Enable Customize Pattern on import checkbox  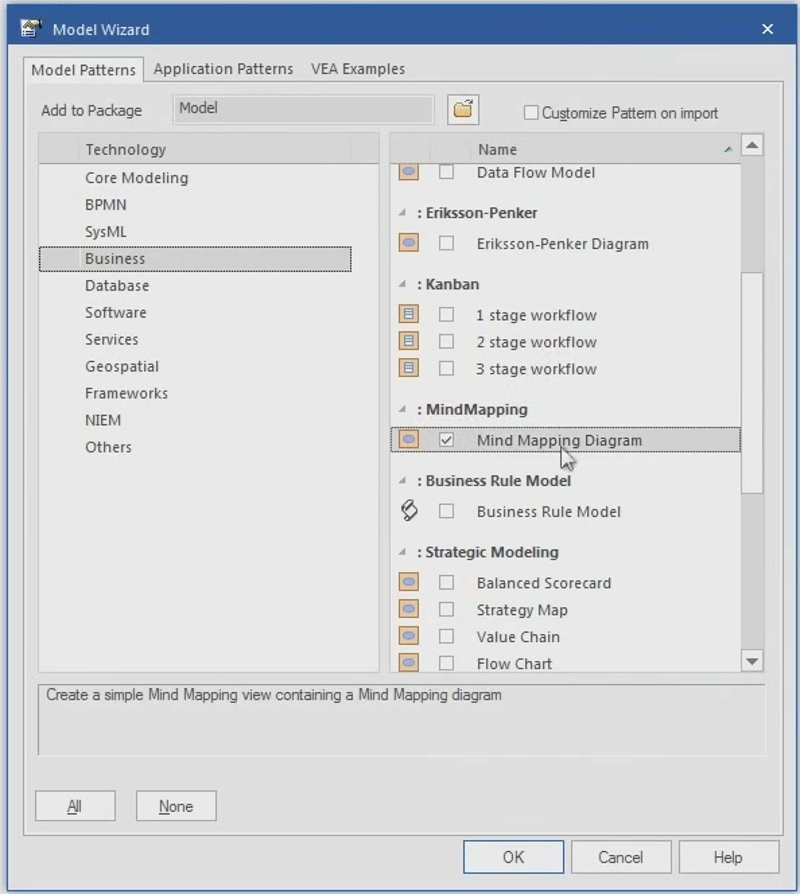click(x=531, y=113)
